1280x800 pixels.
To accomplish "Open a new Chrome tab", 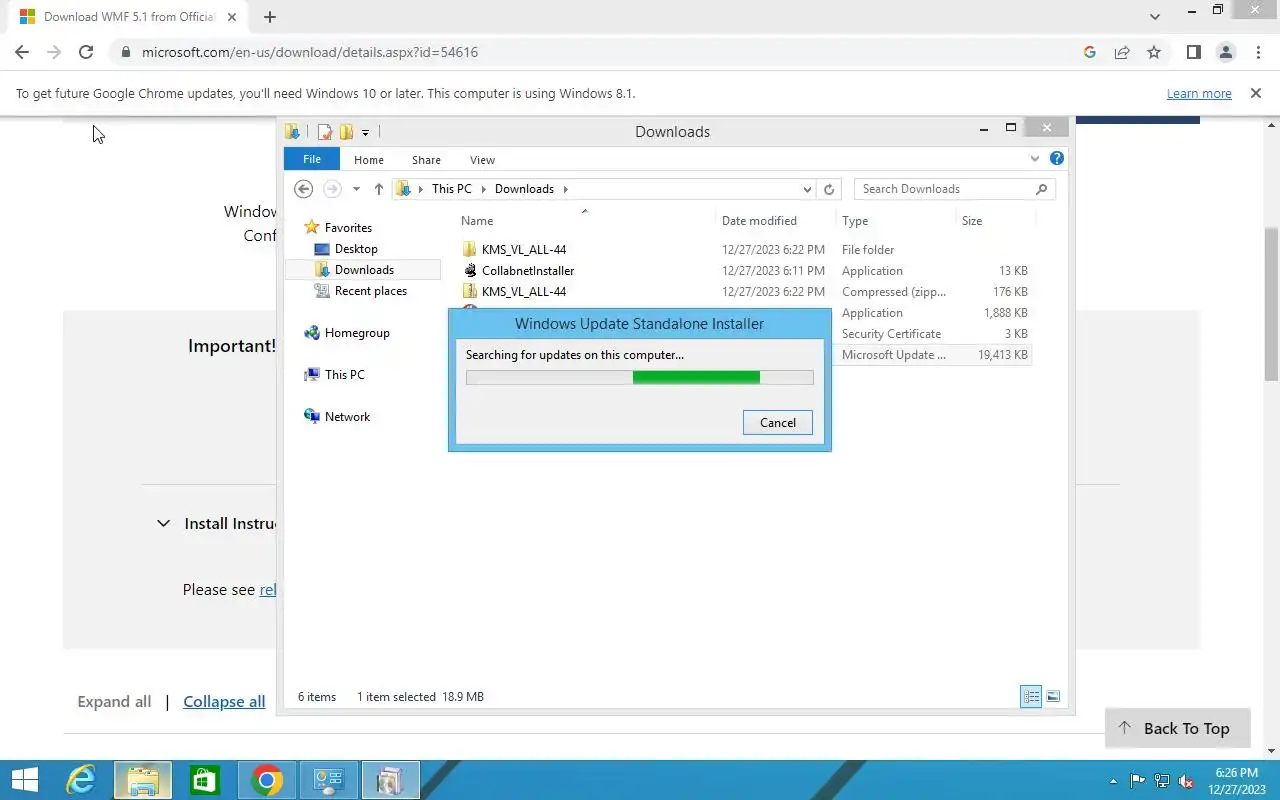I will click(x=270, y=17).
